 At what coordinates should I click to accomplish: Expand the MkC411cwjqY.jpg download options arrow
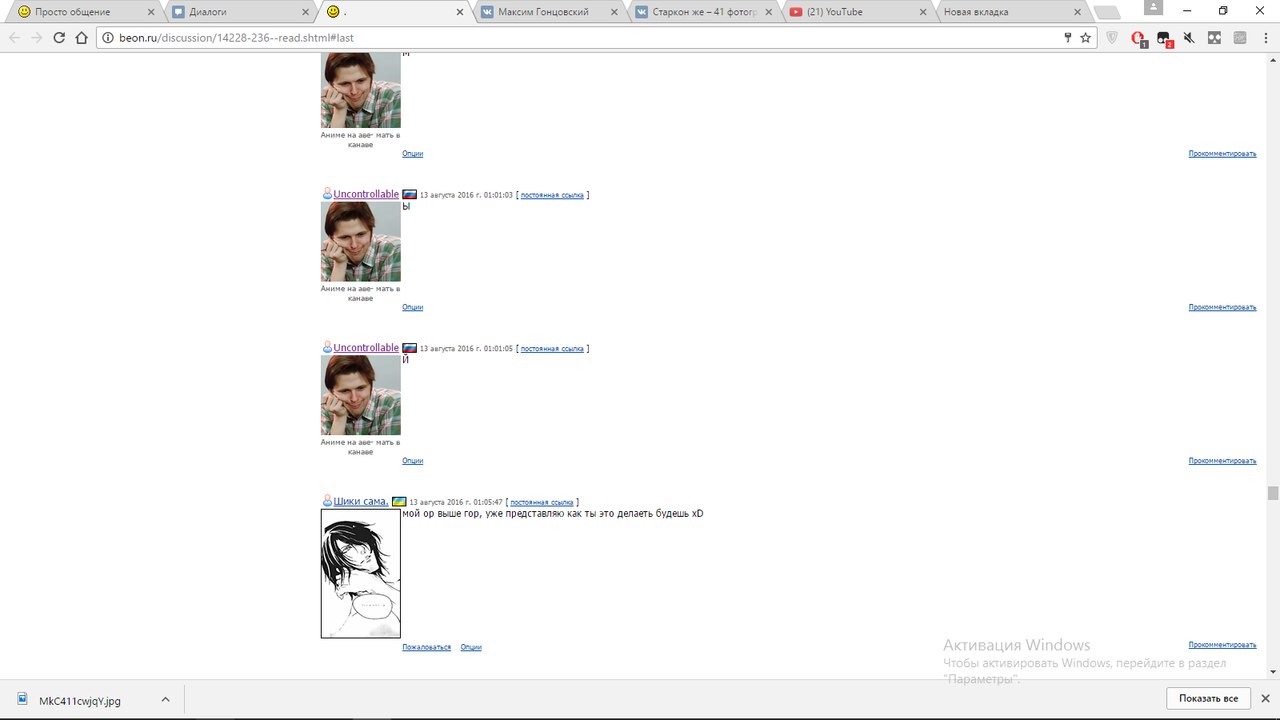coord(166,700)
